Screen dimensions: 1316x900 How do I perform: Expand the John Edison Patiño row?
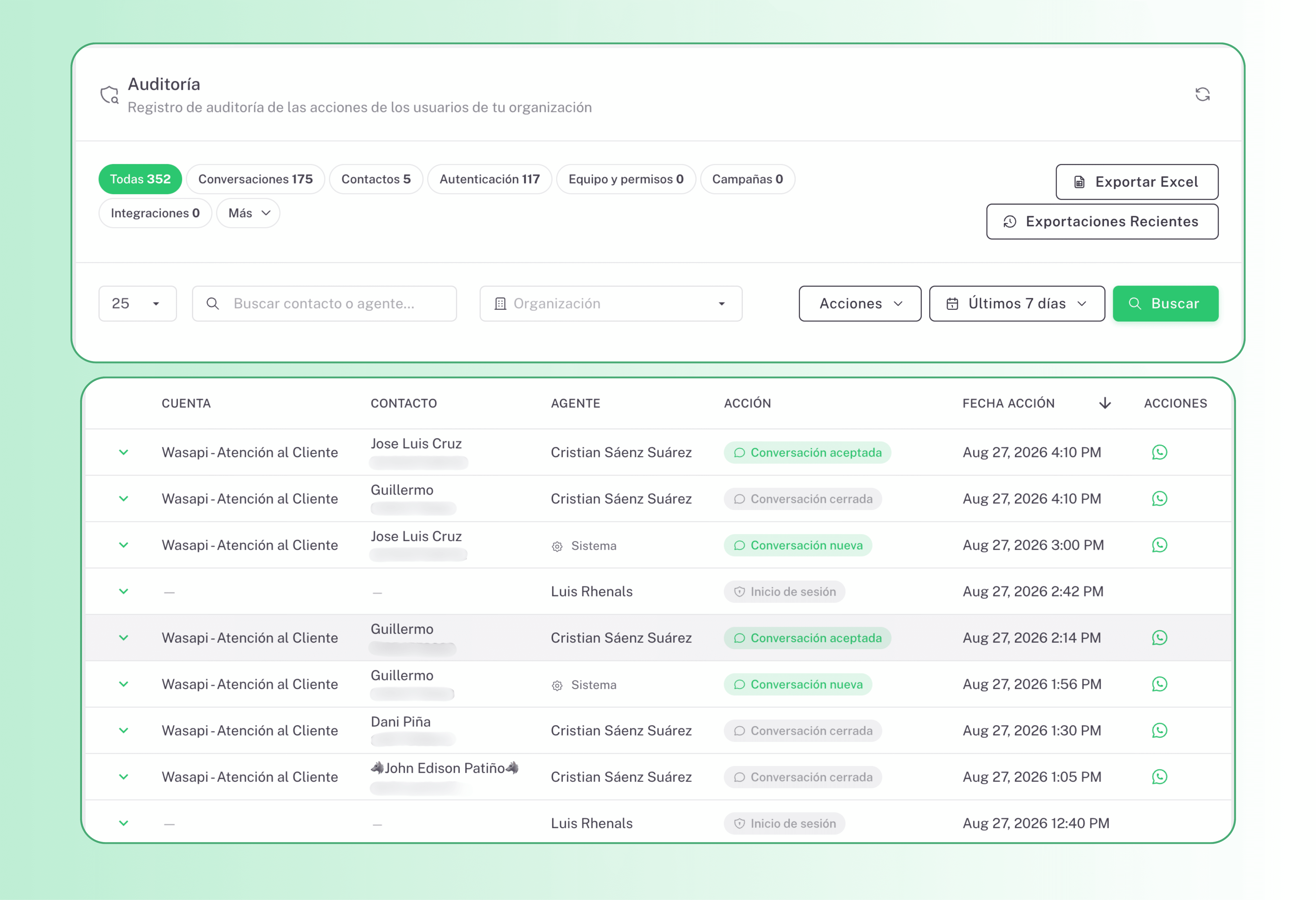click(123, 777)
